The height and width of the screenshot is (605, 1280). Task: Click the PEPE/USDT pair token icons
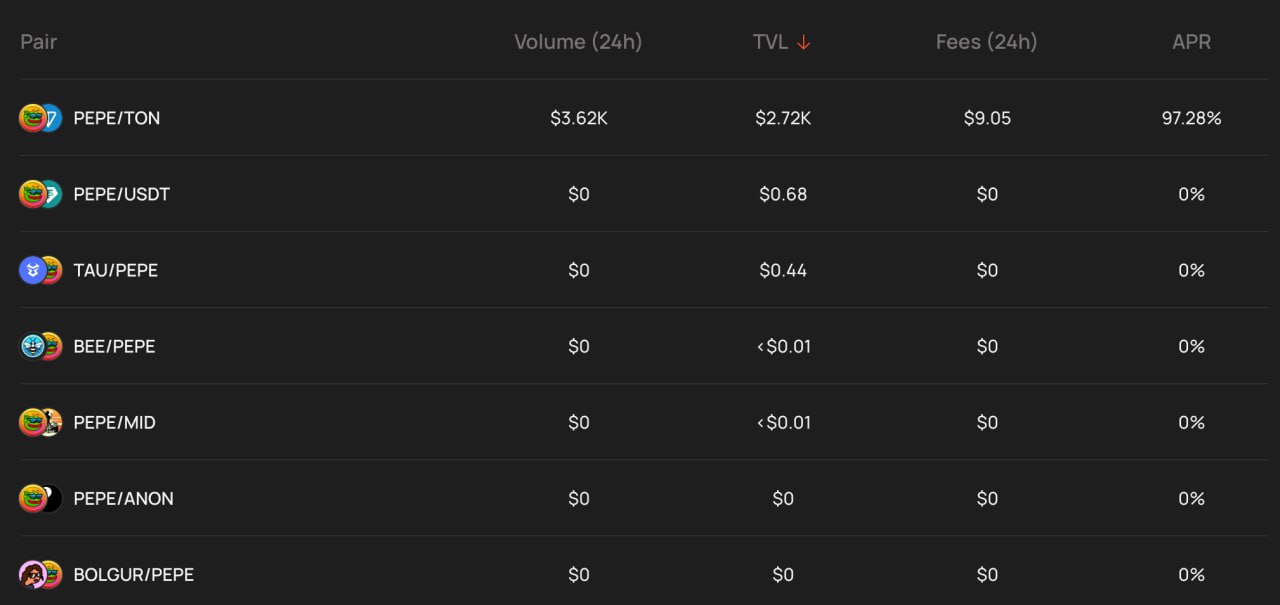pos(41,194)
